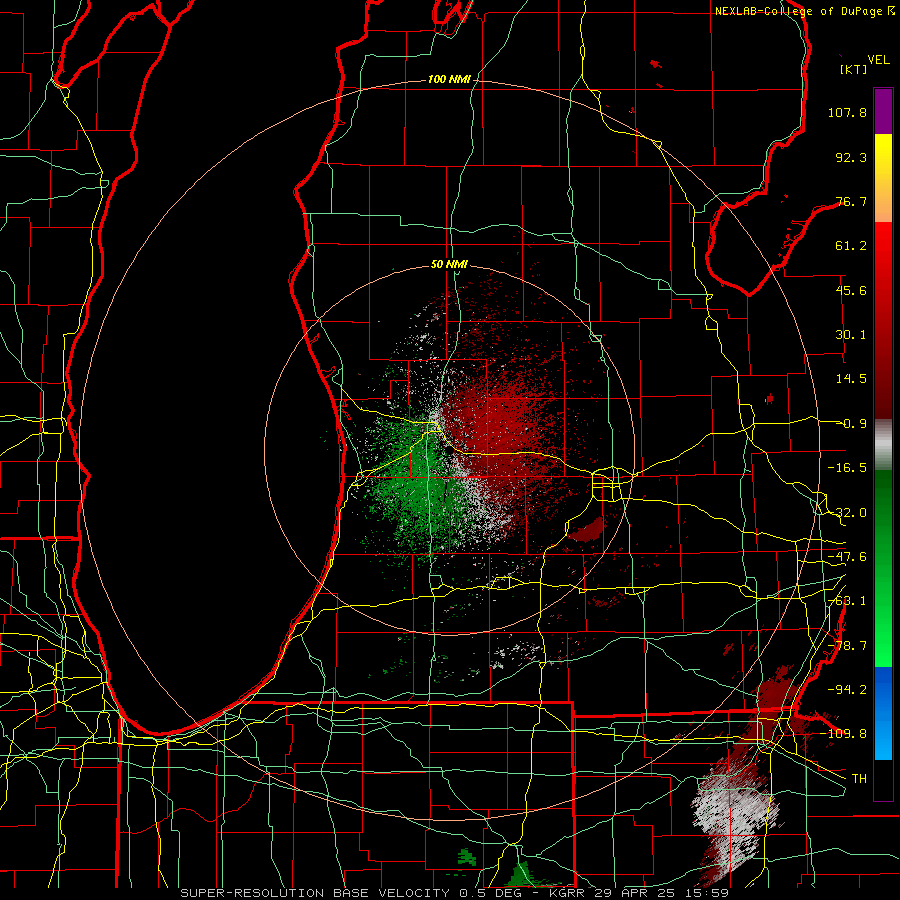Pick the blue segment of velocity color bar

click(x=883, y=713)
